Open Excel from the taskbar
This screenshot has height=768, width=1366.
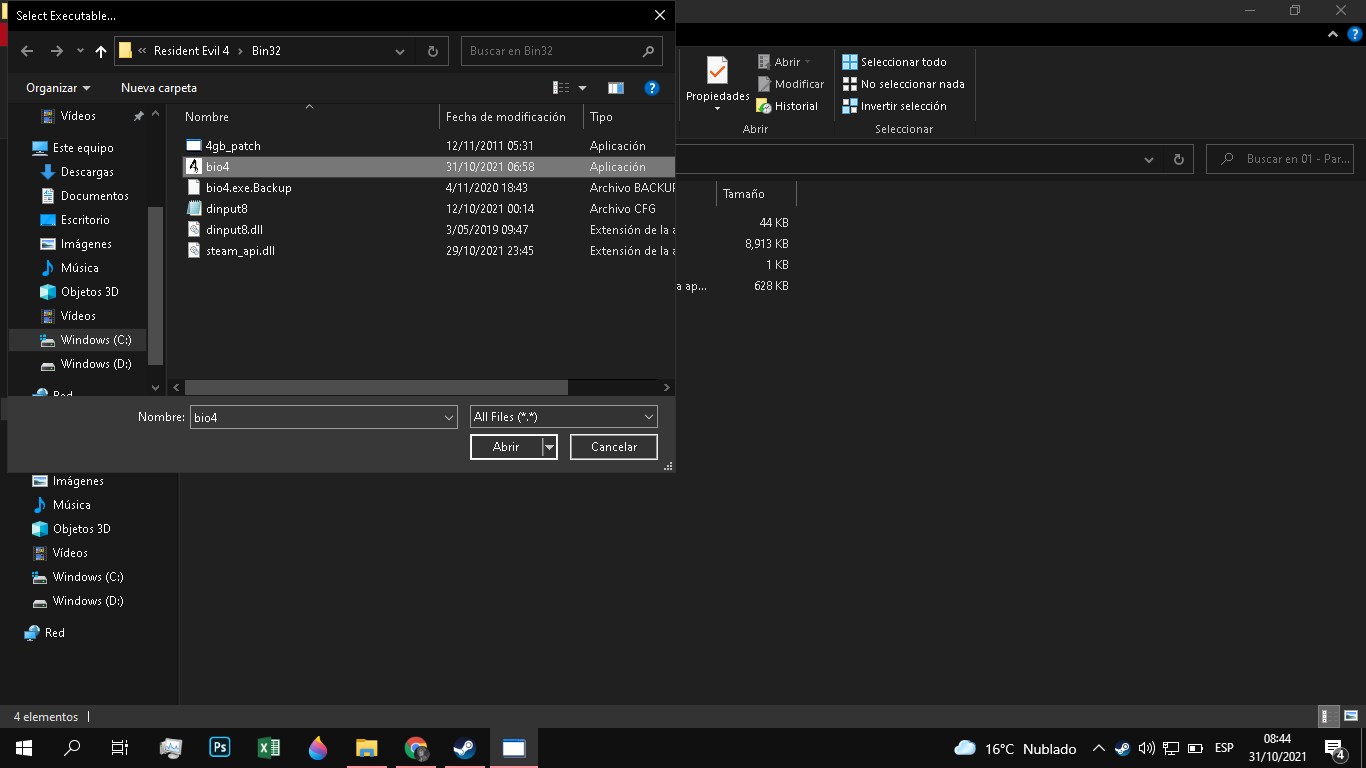[x=269, y=748]
